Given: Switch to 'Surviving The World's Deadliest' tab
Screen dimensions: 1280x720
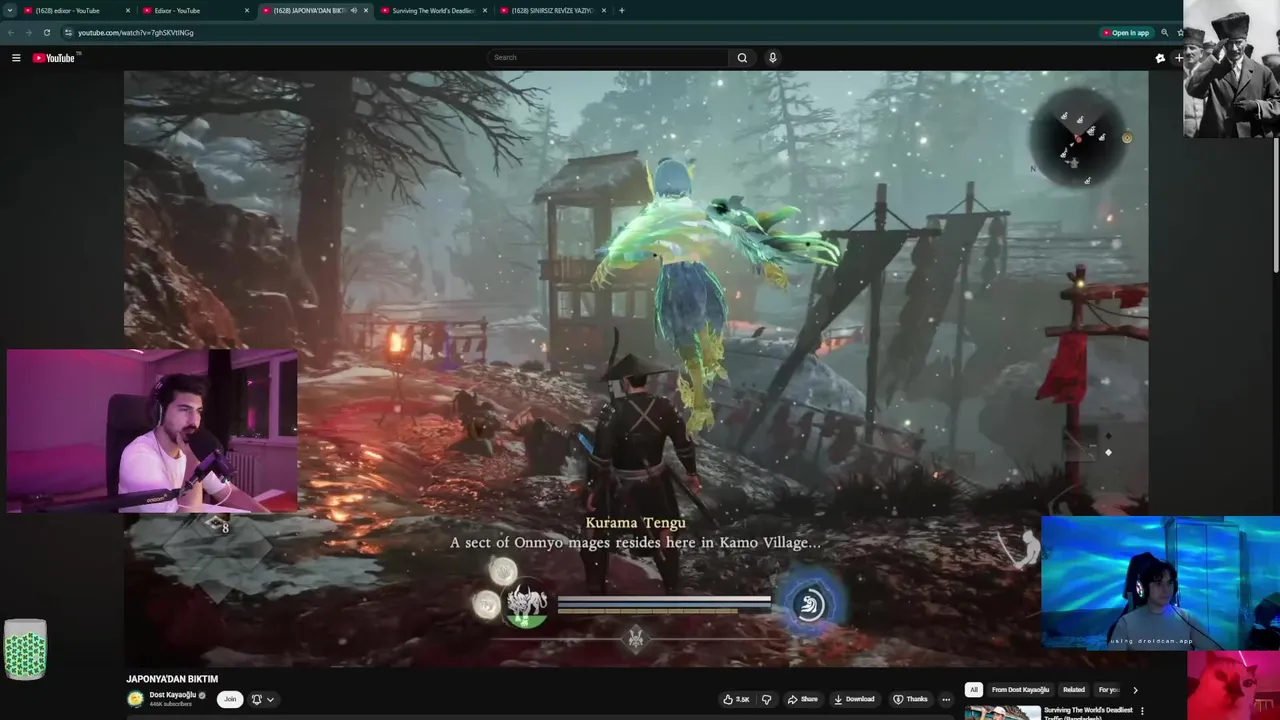Looking at the screenshot, I should click(433, 11).
